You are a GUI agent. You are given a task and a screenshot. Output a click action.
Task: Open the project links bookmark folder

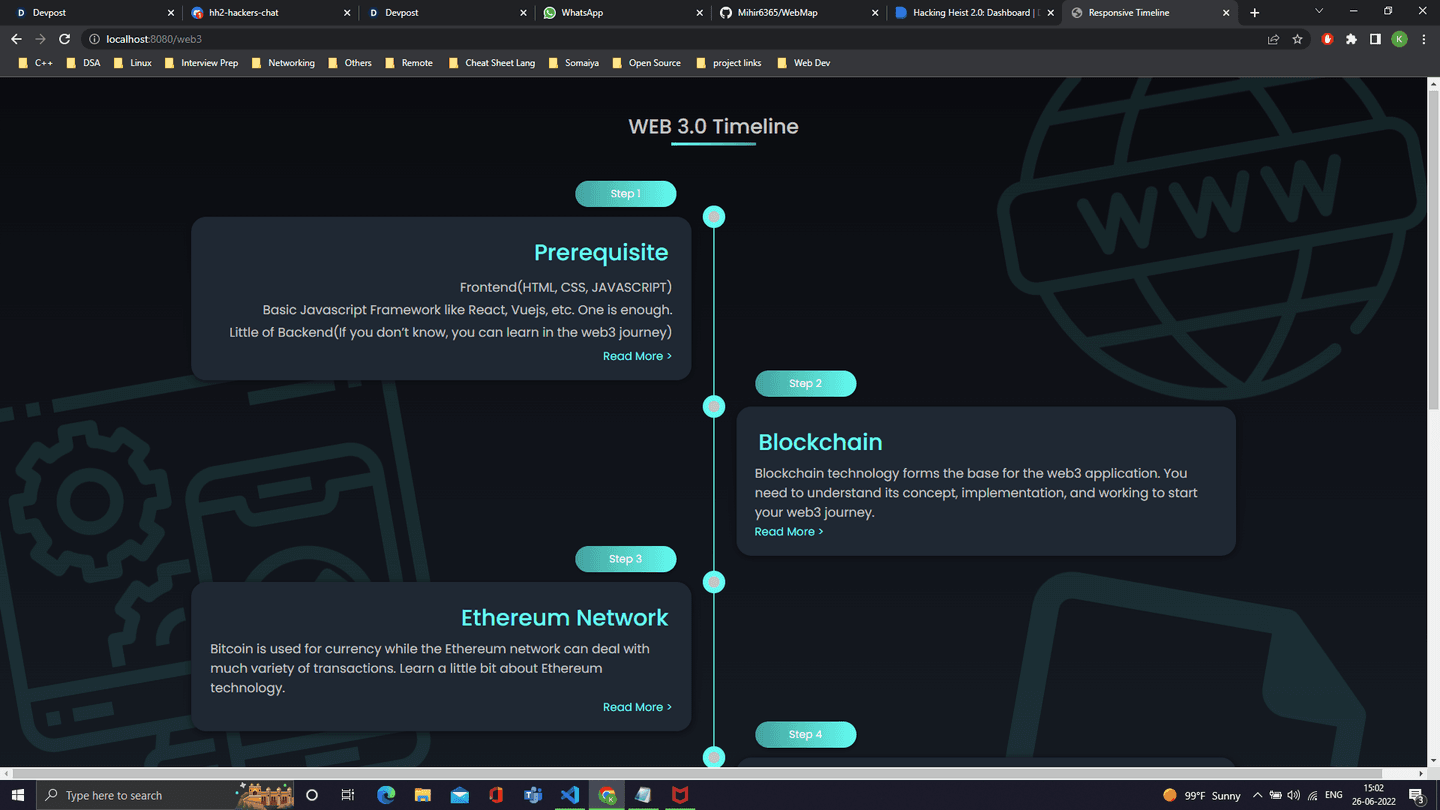tap(728, 62)
